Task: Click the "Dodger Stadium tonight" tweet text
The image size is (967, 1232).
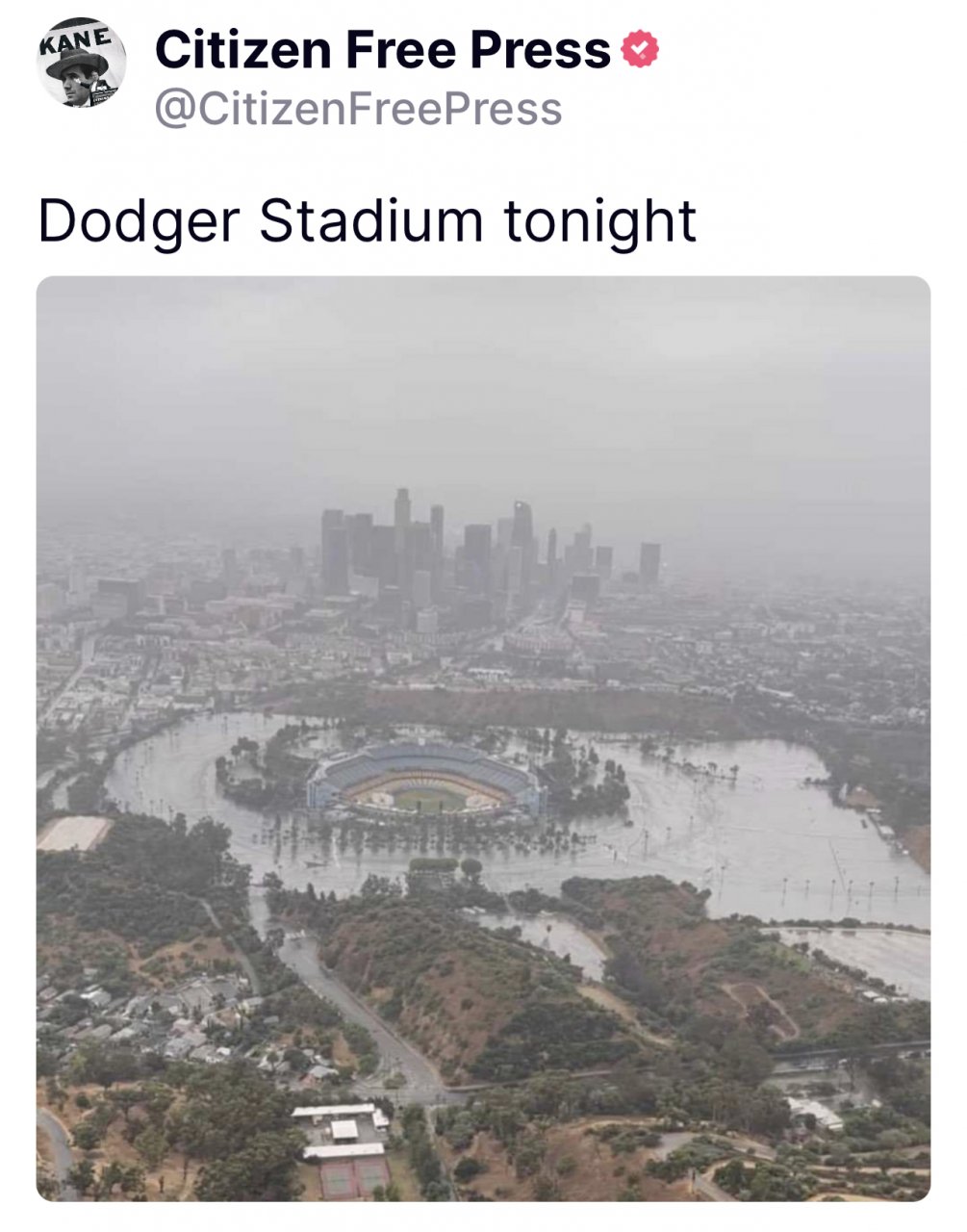Action: 367,220
